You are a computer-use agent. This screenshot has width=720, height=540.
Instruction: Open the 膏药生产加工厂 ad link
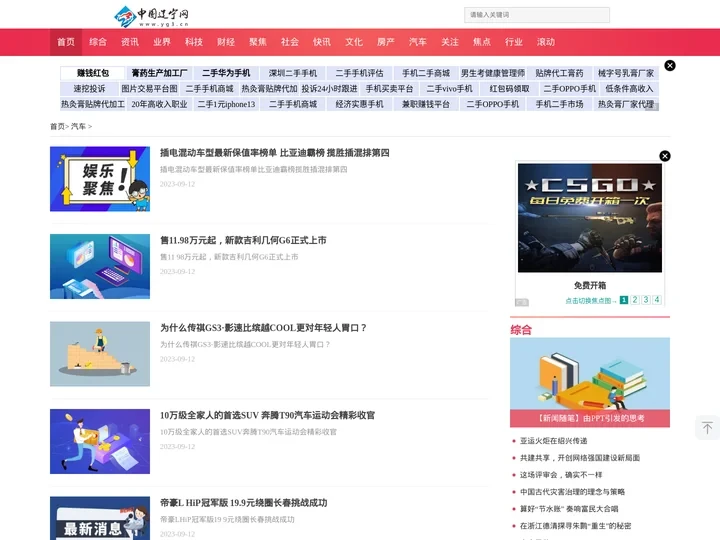tap(159, 73)
